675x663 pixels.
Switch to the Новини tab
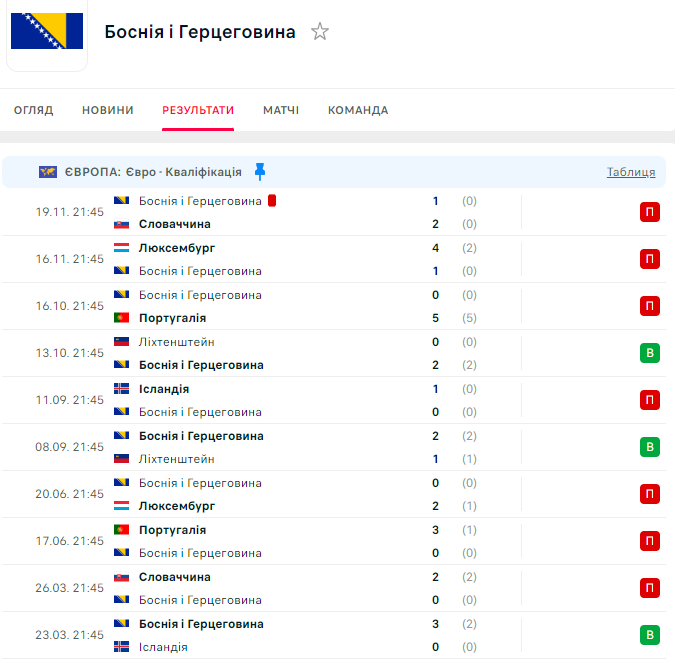tap(108, 110)
